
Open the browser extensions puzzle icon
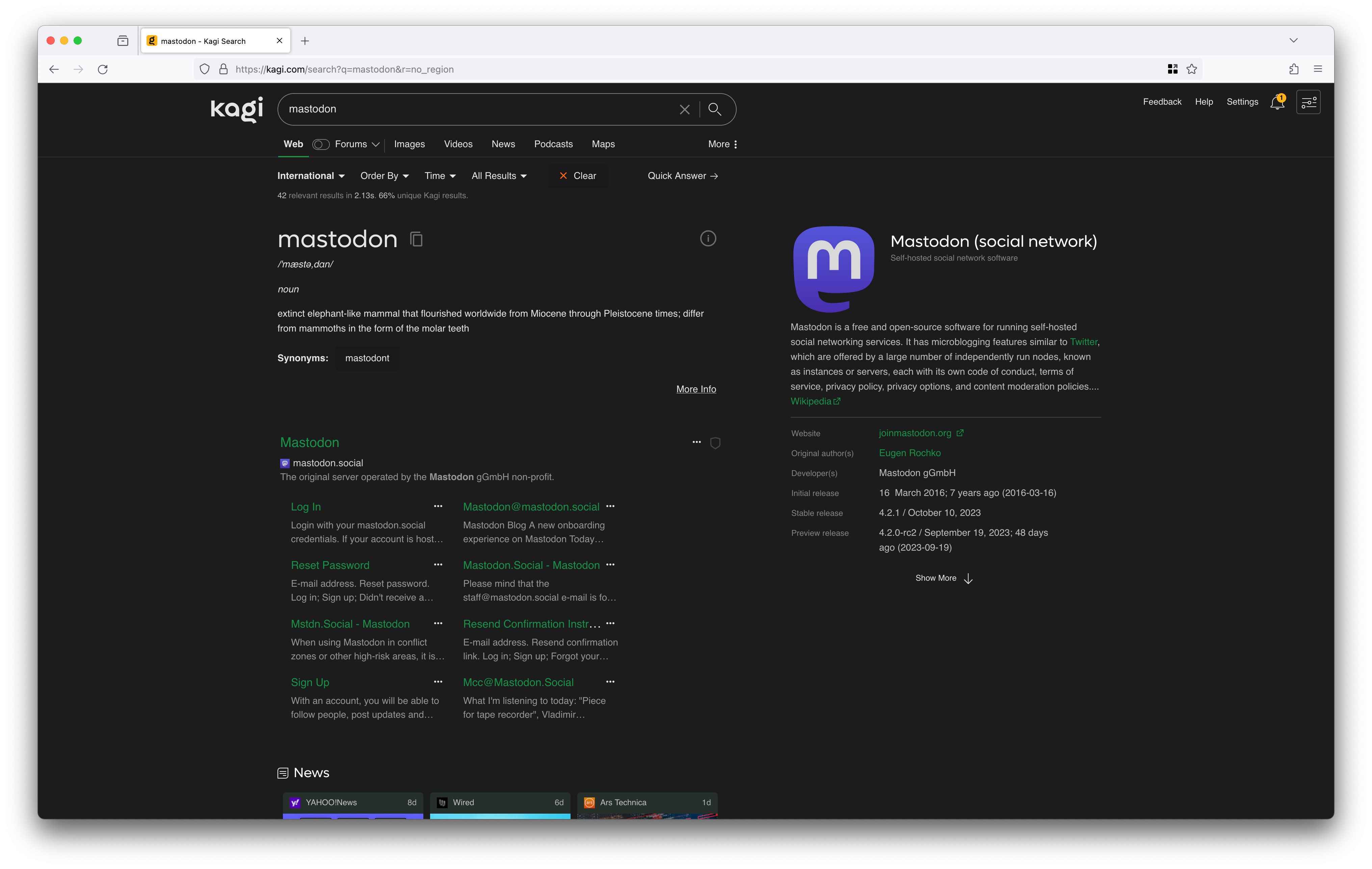(x=1293, y=69)
